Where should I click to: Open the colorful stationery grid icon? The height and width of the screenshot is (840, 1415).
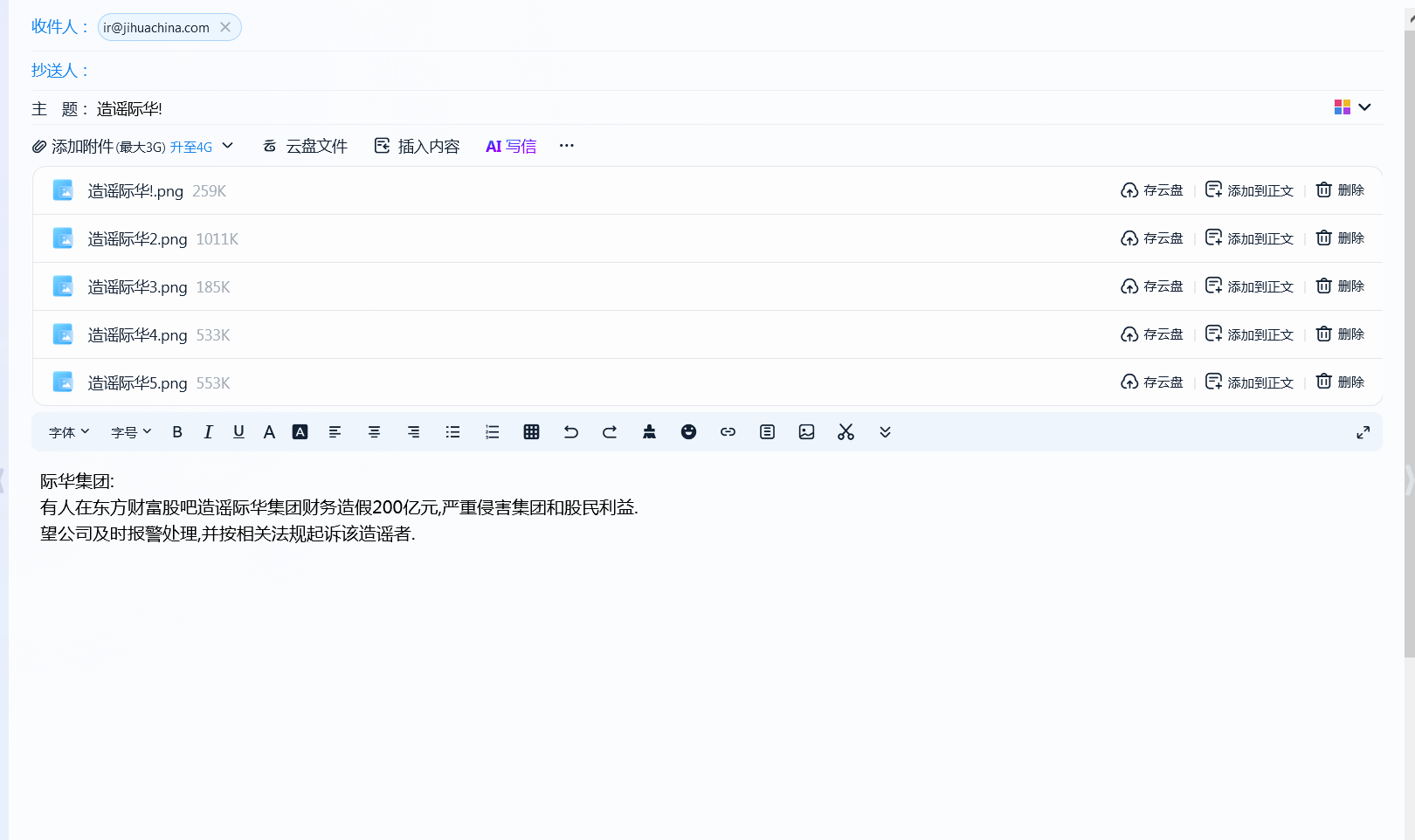point(1343,107)
